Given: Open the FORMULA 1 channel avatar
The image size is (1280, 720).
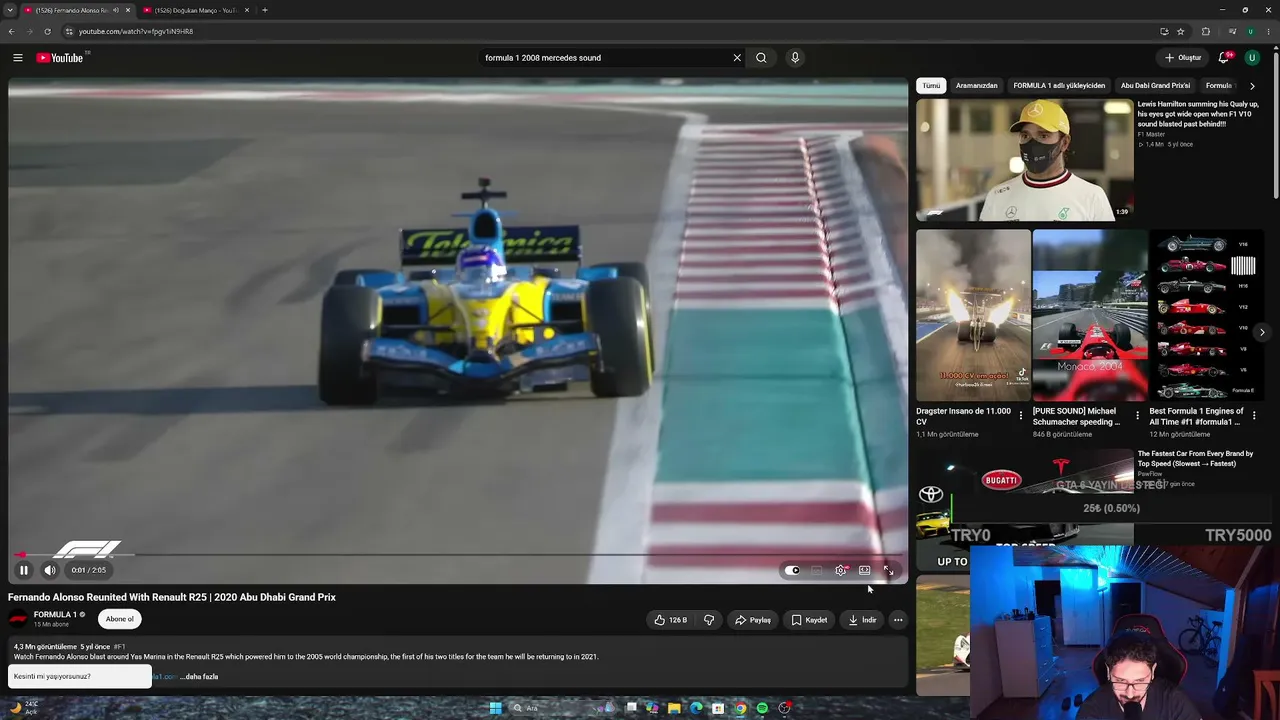Looking at the screenshot, I should pyautogui.click(x=18, y=619).
